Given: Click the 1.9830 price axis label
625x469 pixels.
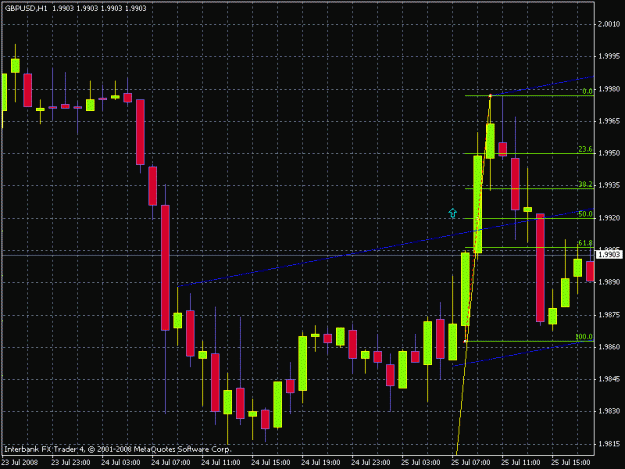Looking at the screenshot, I should click(x=609, y=411).
